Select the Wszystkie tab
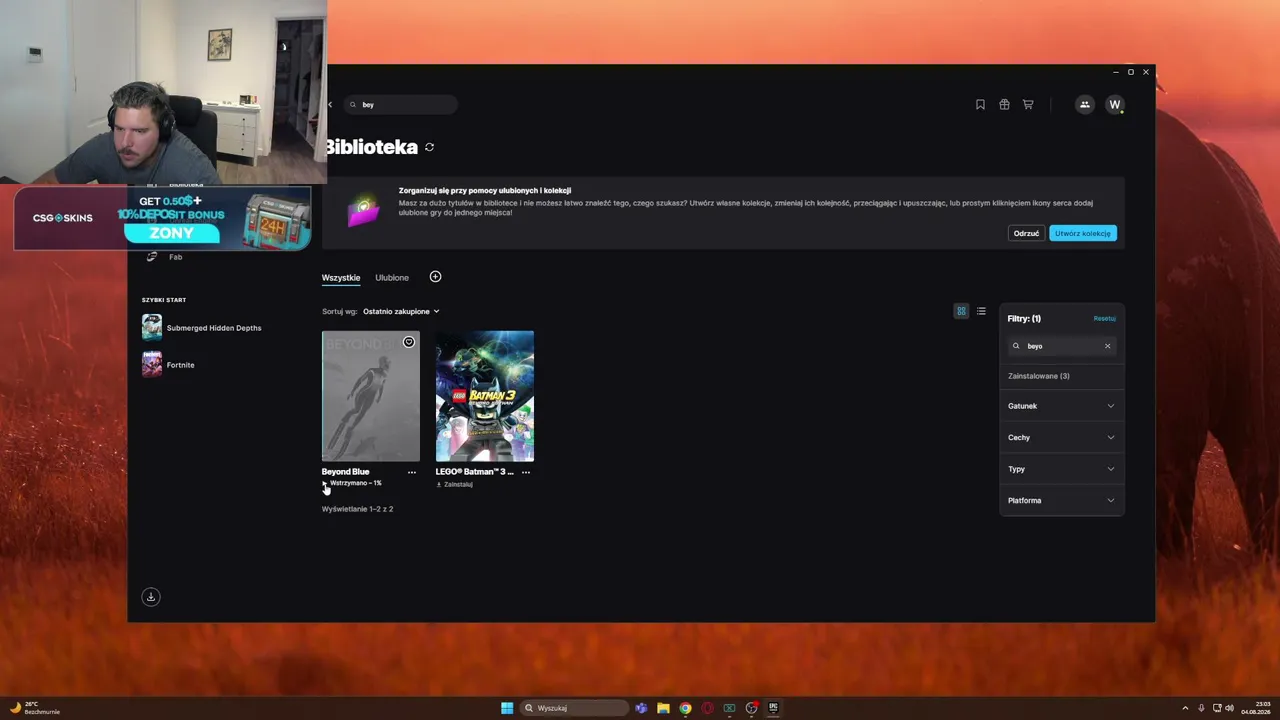The height and width of the screenshot is (720, 1280). [341, 278]
